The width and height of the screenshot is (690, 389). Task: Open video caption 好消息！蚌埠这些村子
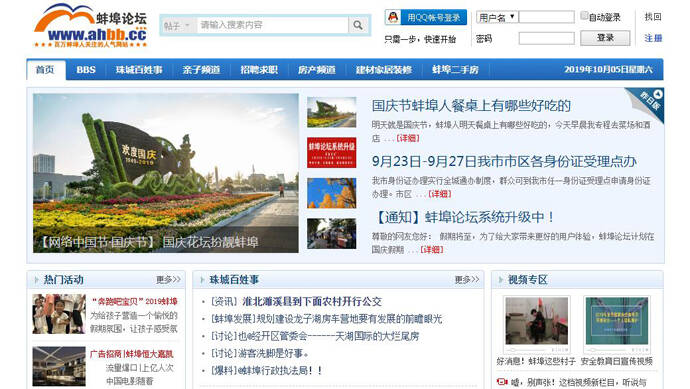point(536,361)
